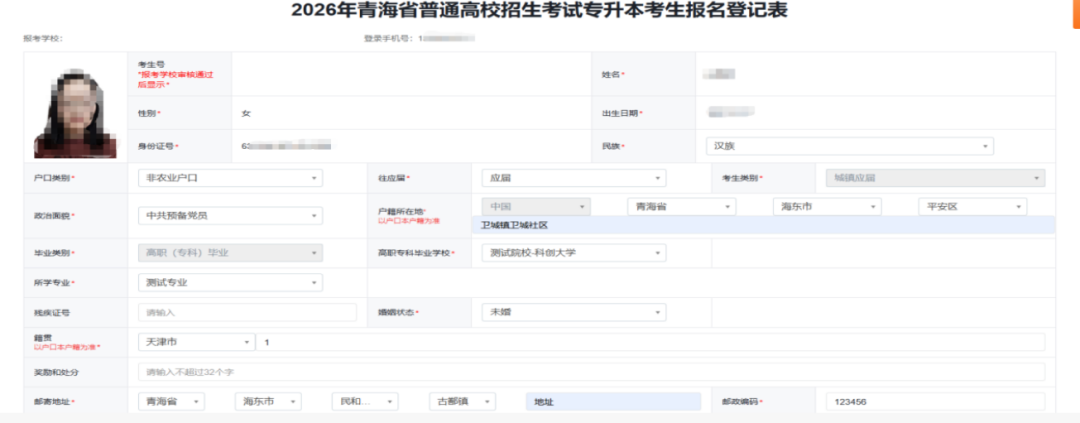
Task: Expand the 古鄯镇 town dropdown
Action: click(462, 401)
